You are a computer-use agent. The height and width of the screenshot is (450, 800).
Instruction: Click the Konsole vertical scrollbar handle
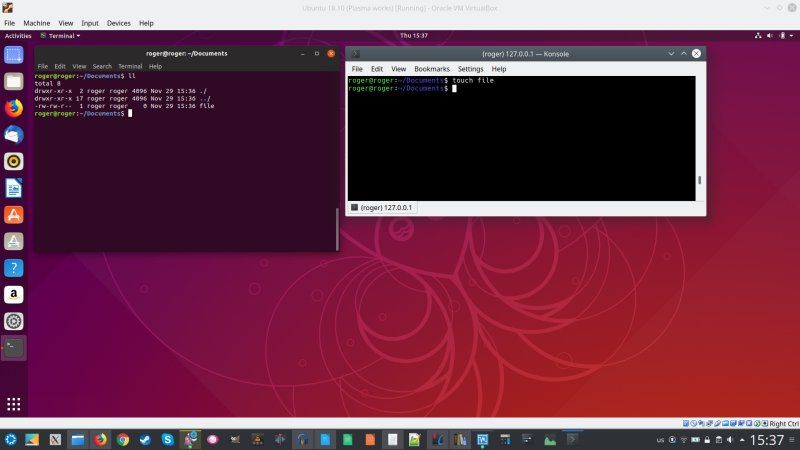coord(699,181)
